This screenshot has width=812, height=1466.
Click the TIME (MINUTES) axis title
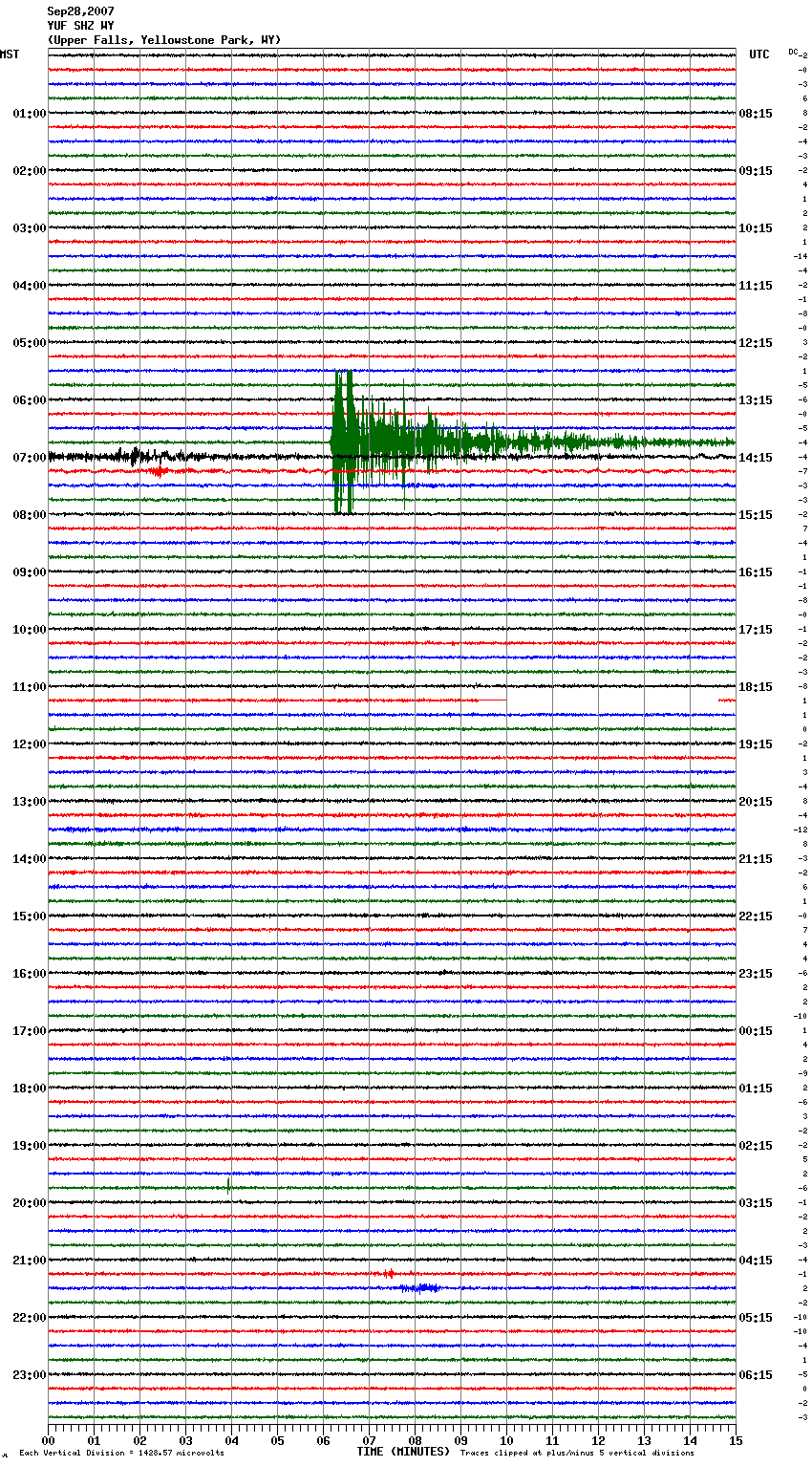click(x=403, y=1452)
